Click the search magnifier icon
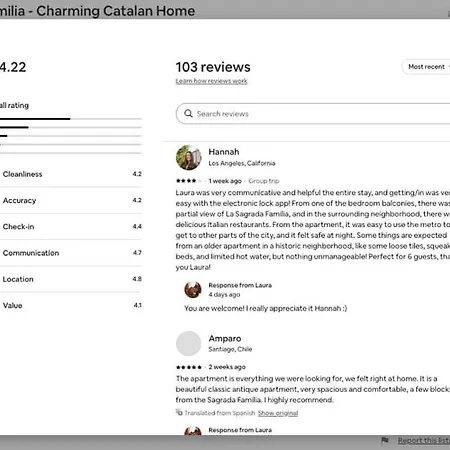450x450 pixels. coord(188,113)
